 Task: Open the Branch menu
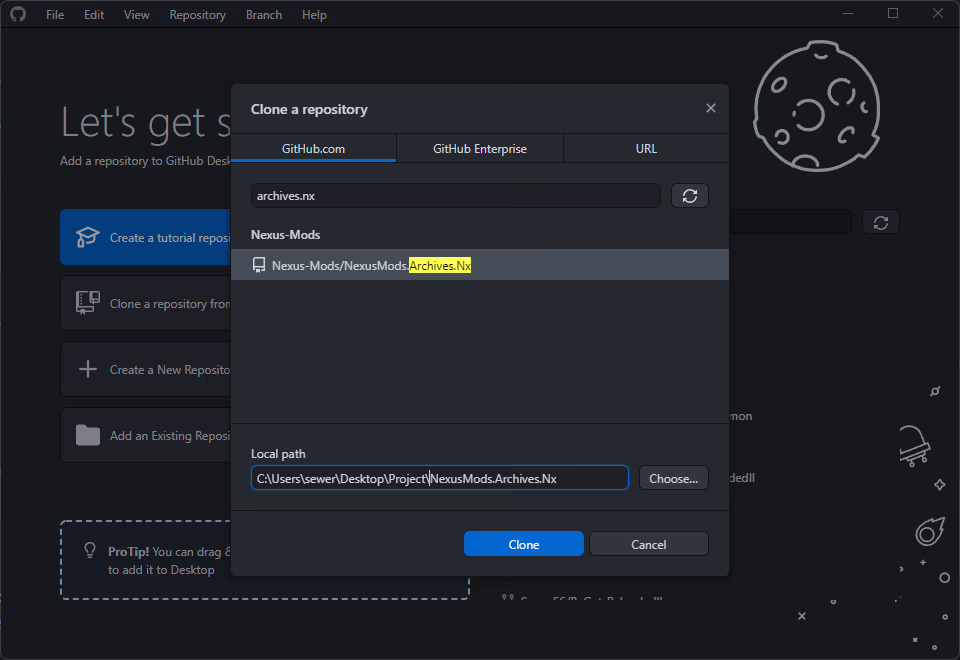[x=264, y=15]
